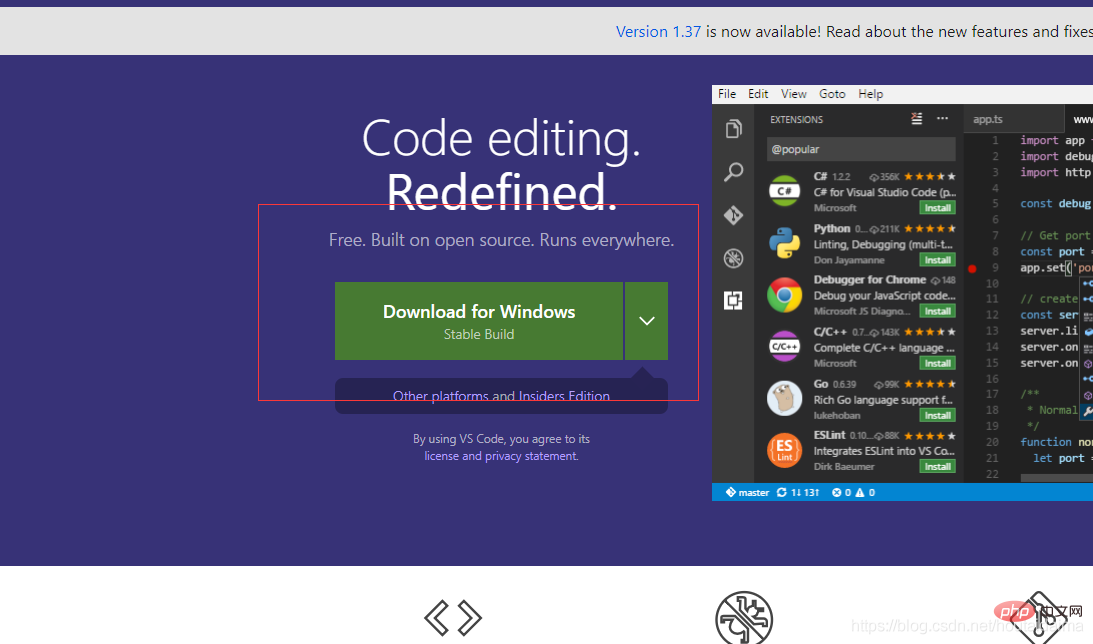This screenshot has height=644, width=1093.
Task: Open the File menu
Action: tap(727, 94)
